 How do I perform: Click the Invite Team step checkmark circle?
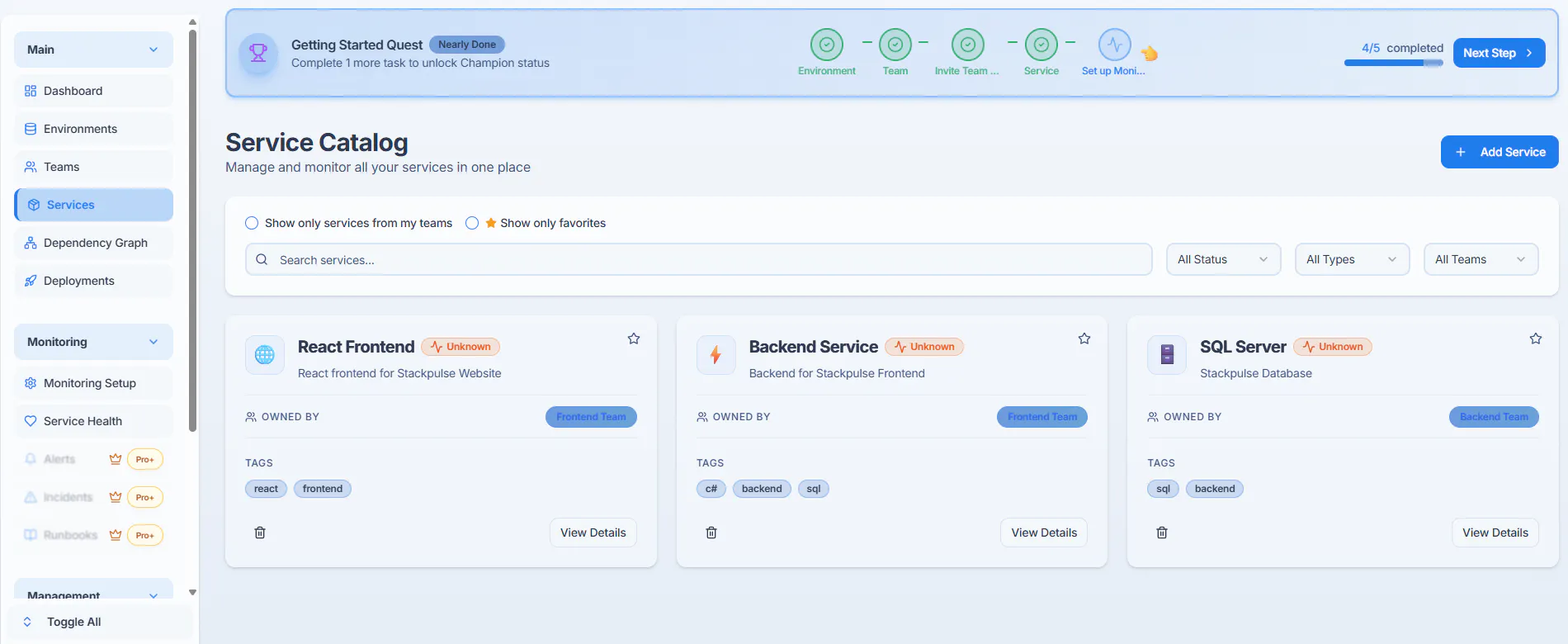click(x=968, y=45)
